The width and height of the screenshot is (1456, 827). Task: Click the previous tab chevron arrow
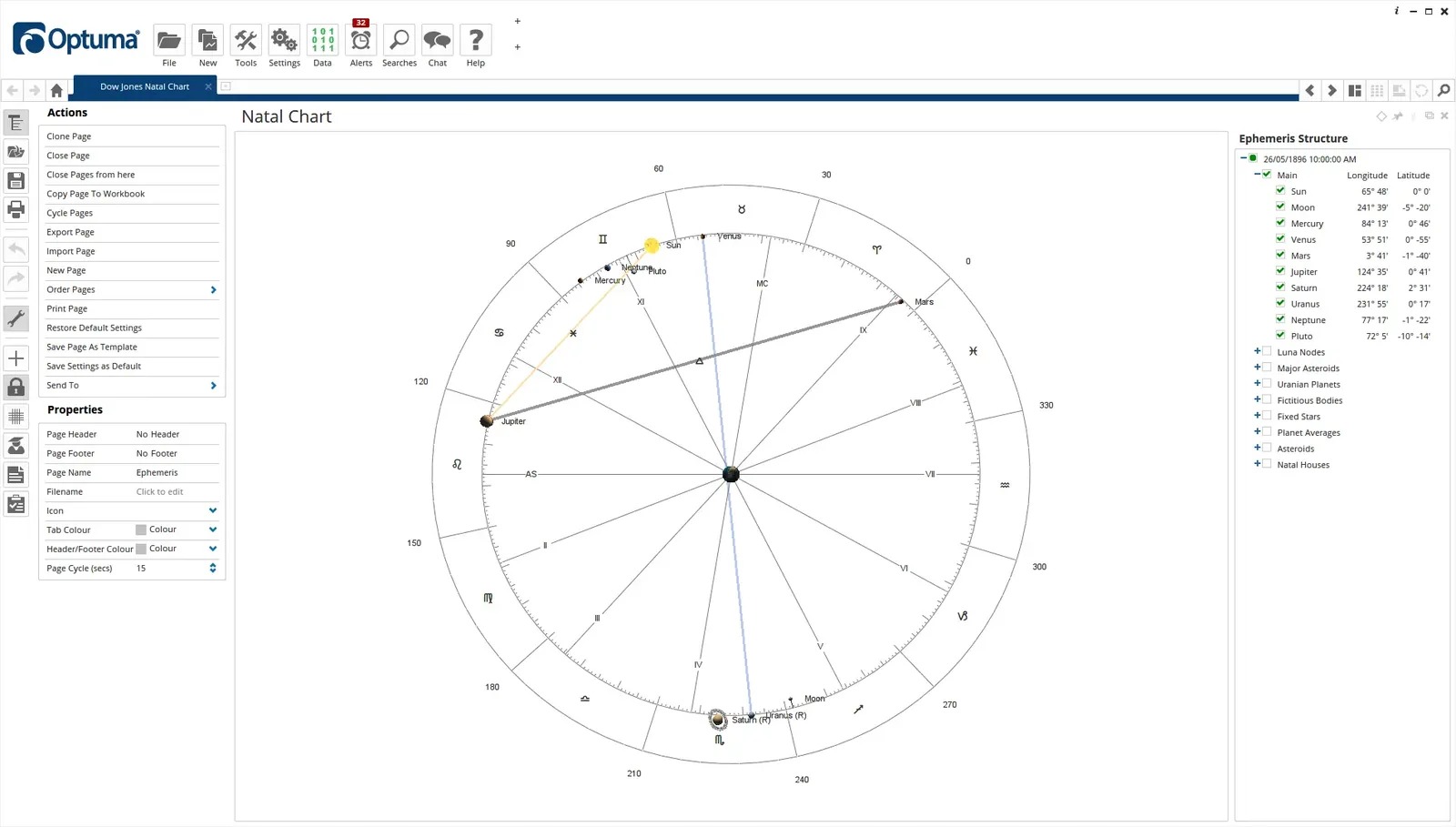pos(1310,90)
